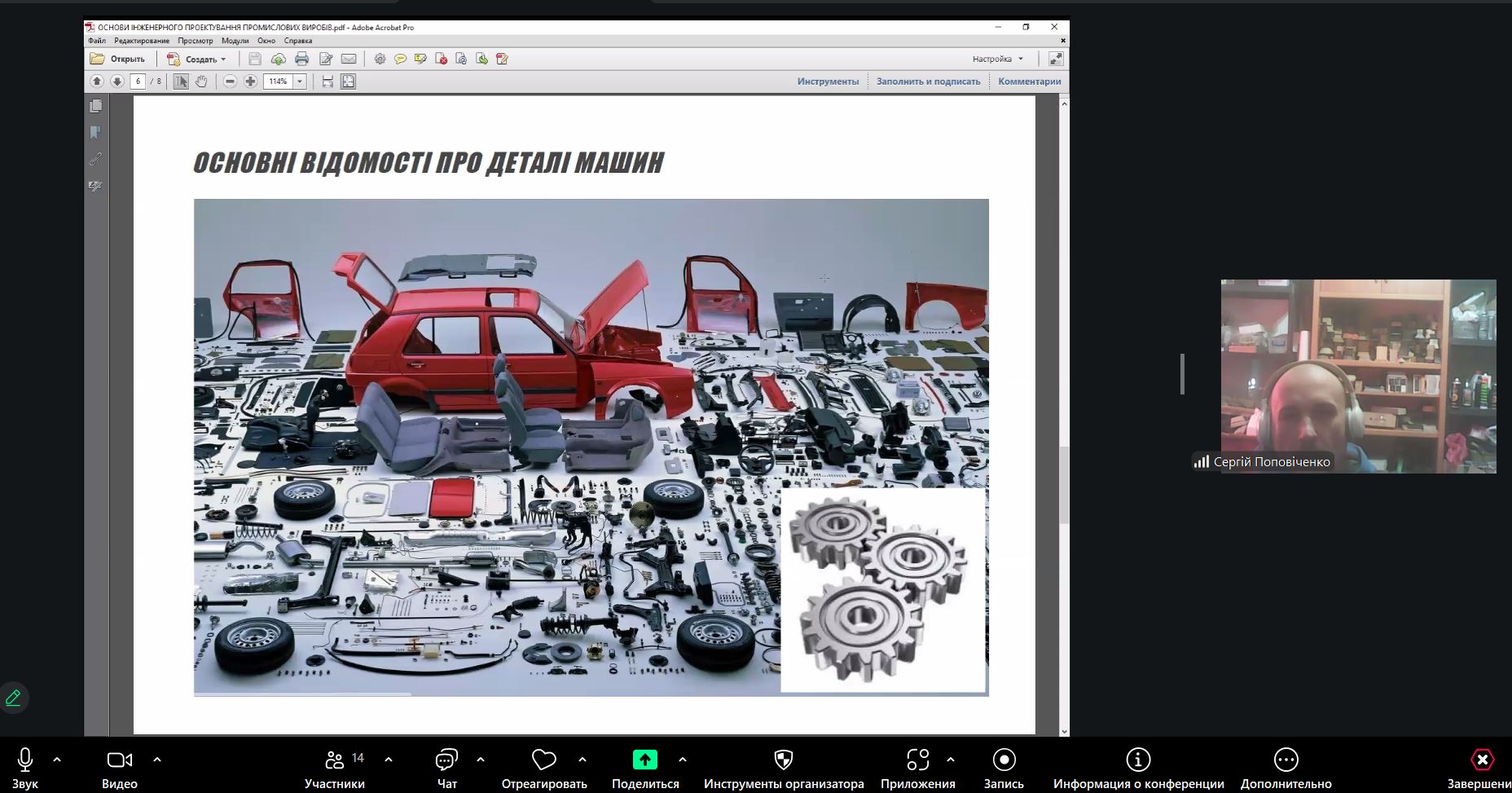Image resolution: width=1512 pixels, height=793 pixels.
Task: Click the Поделиться share screen button
Action: [644, 768]
